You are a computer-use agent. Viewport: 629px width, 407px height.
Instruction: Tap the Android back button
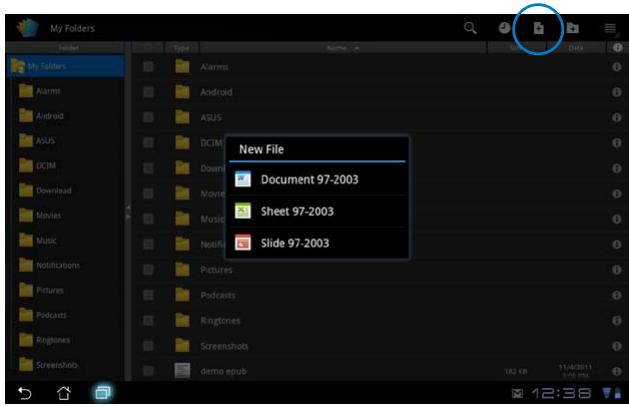point(25,393)
